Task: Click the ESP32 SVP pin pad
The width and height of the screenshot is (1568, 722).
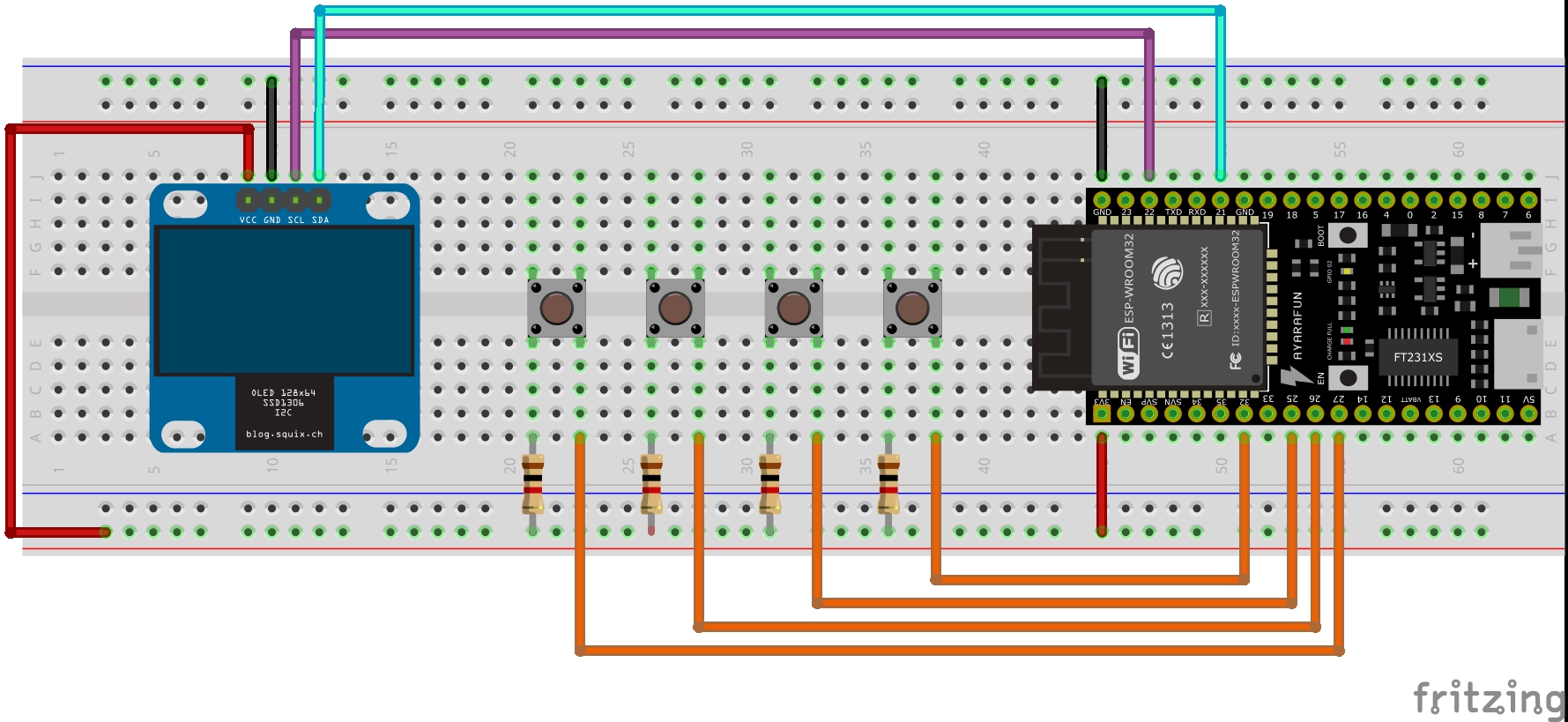Action: pos(1149,413)
